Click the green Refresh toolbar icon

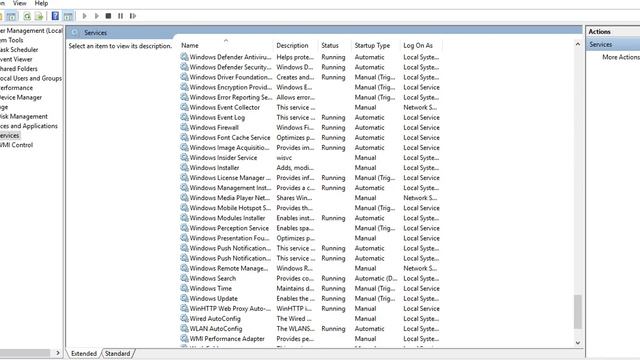point(27,16)
